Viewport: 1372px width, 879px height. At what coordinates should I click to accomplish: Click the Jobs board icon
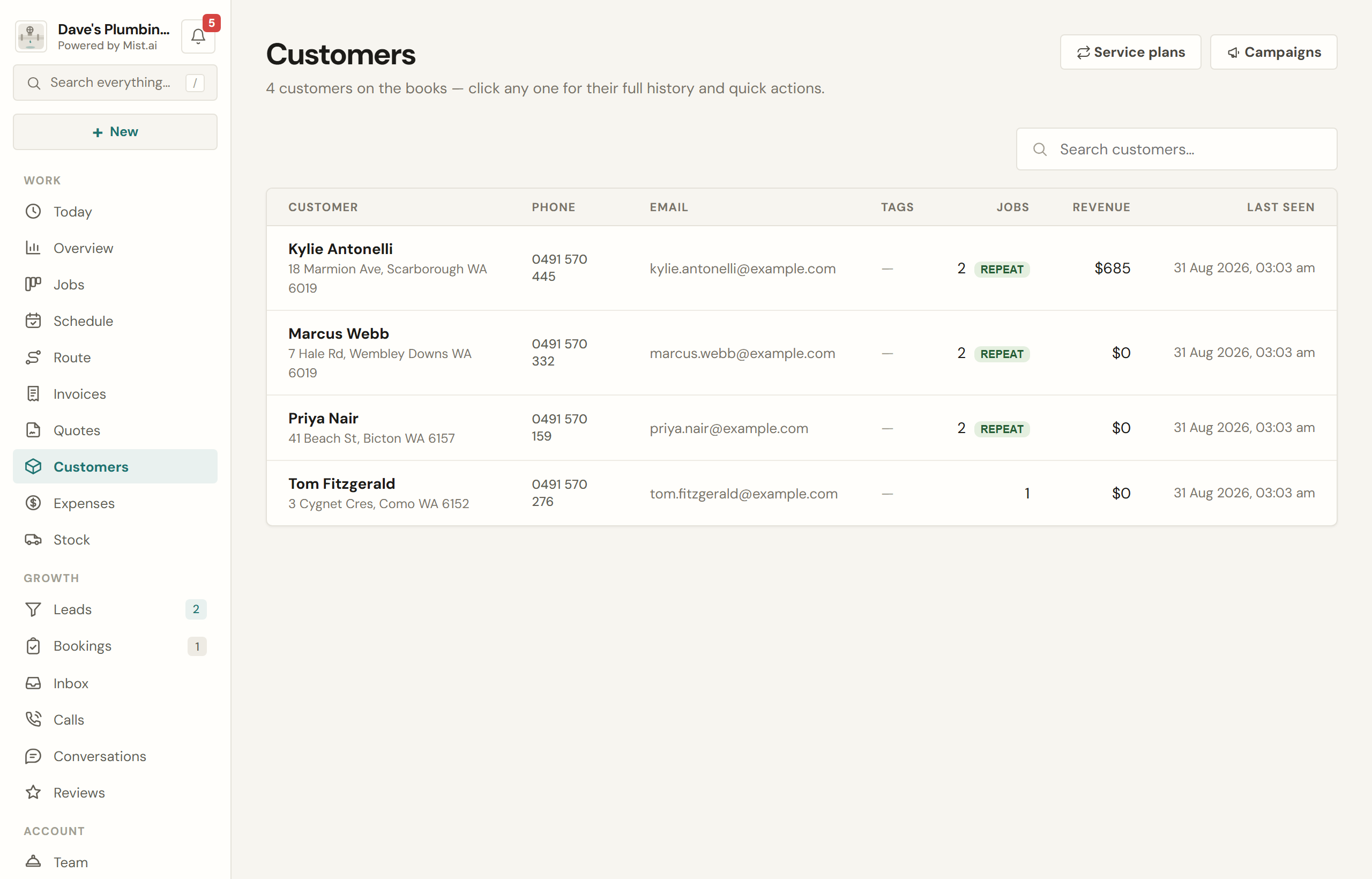click(33, 284)
